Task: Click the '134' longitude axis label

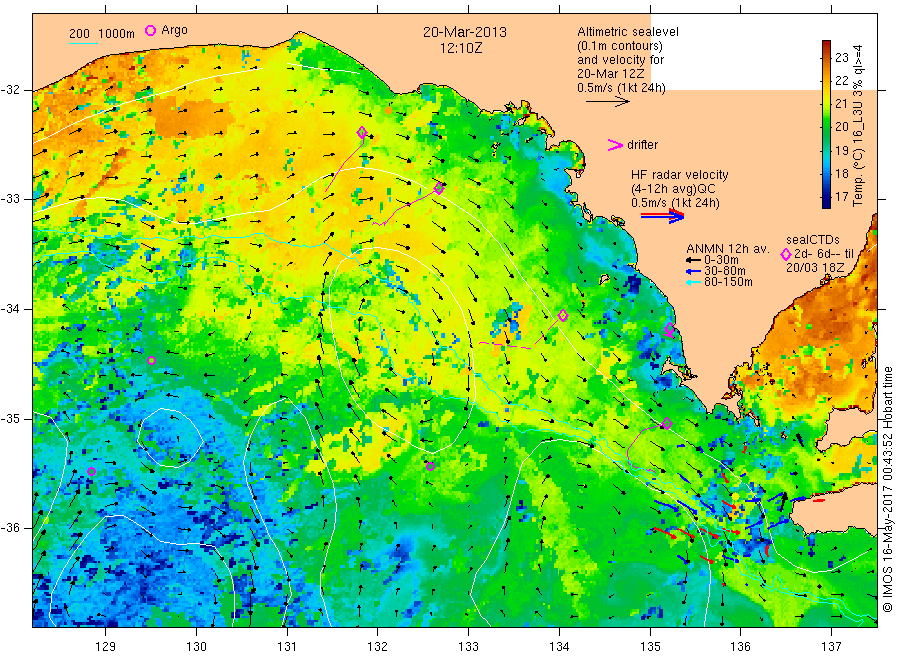Action: (559, 647)
